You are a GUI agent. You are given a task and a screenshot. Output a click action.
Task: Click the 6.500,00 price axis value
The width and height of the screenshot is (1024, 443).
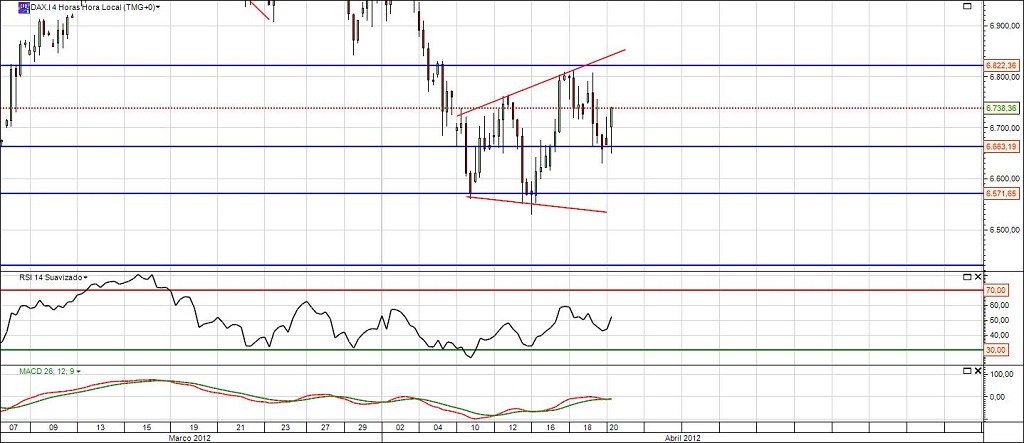(x=1004, y=230)
